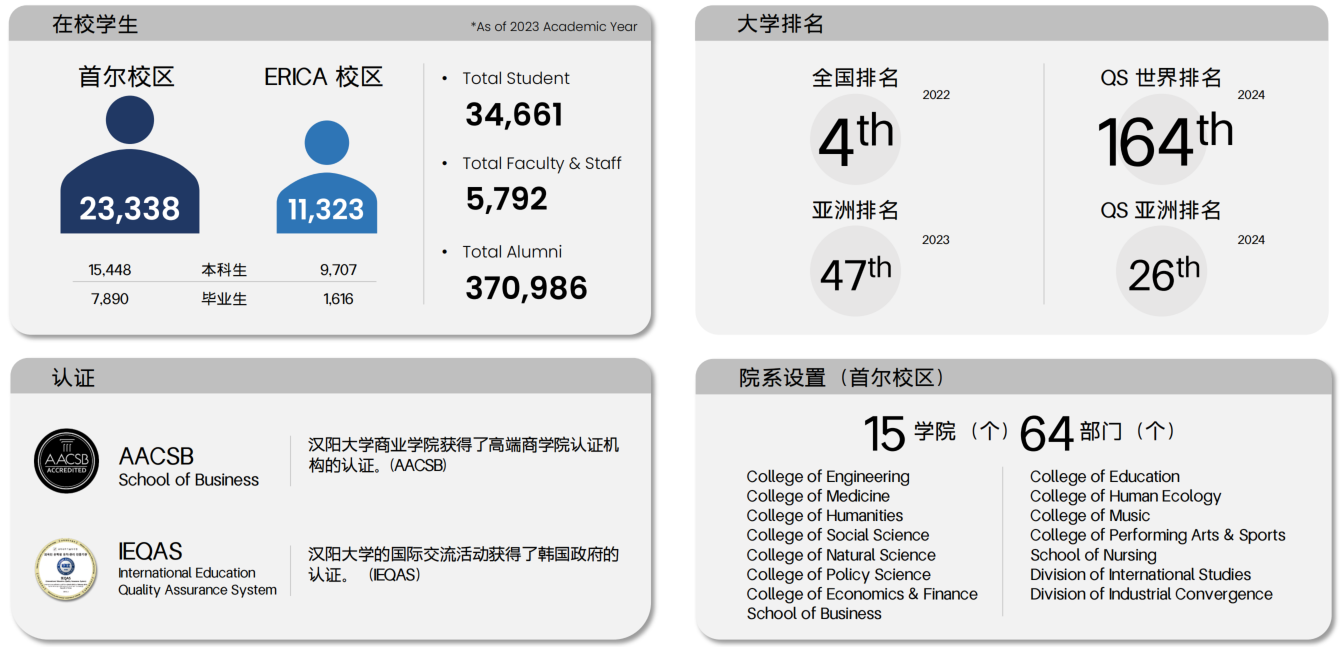Select the faculty and staff figure 5,792
Screen dimensions: 1343x647
[507, 199]
